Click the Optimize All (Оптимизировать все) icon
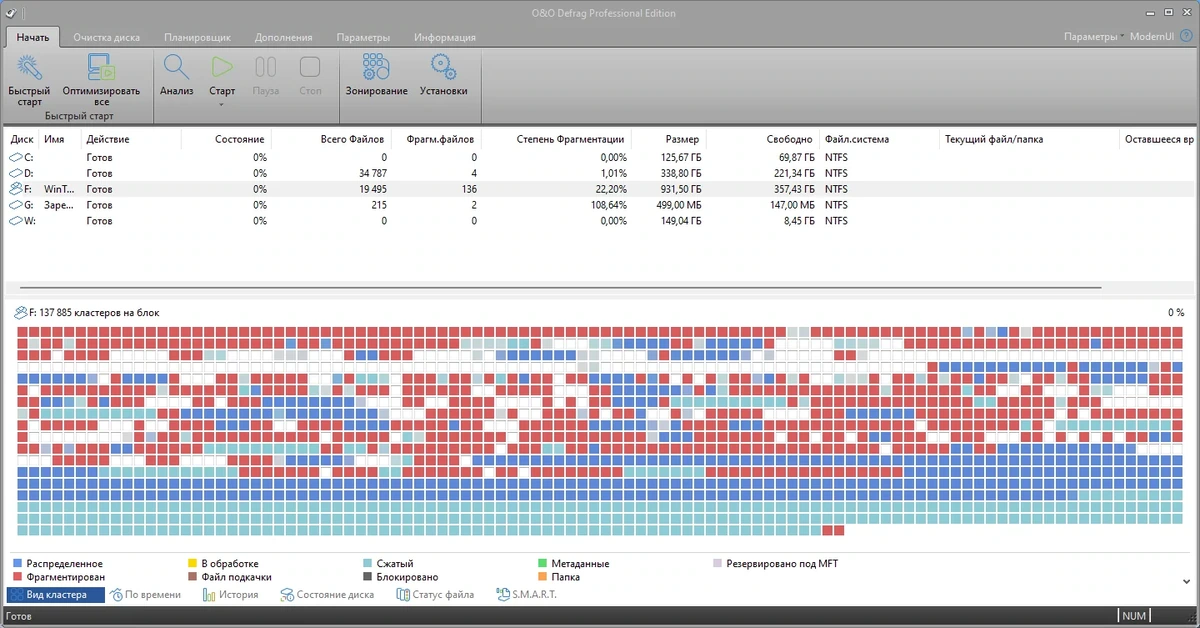Screen dimensions: 1200x628 coord(101,68)
